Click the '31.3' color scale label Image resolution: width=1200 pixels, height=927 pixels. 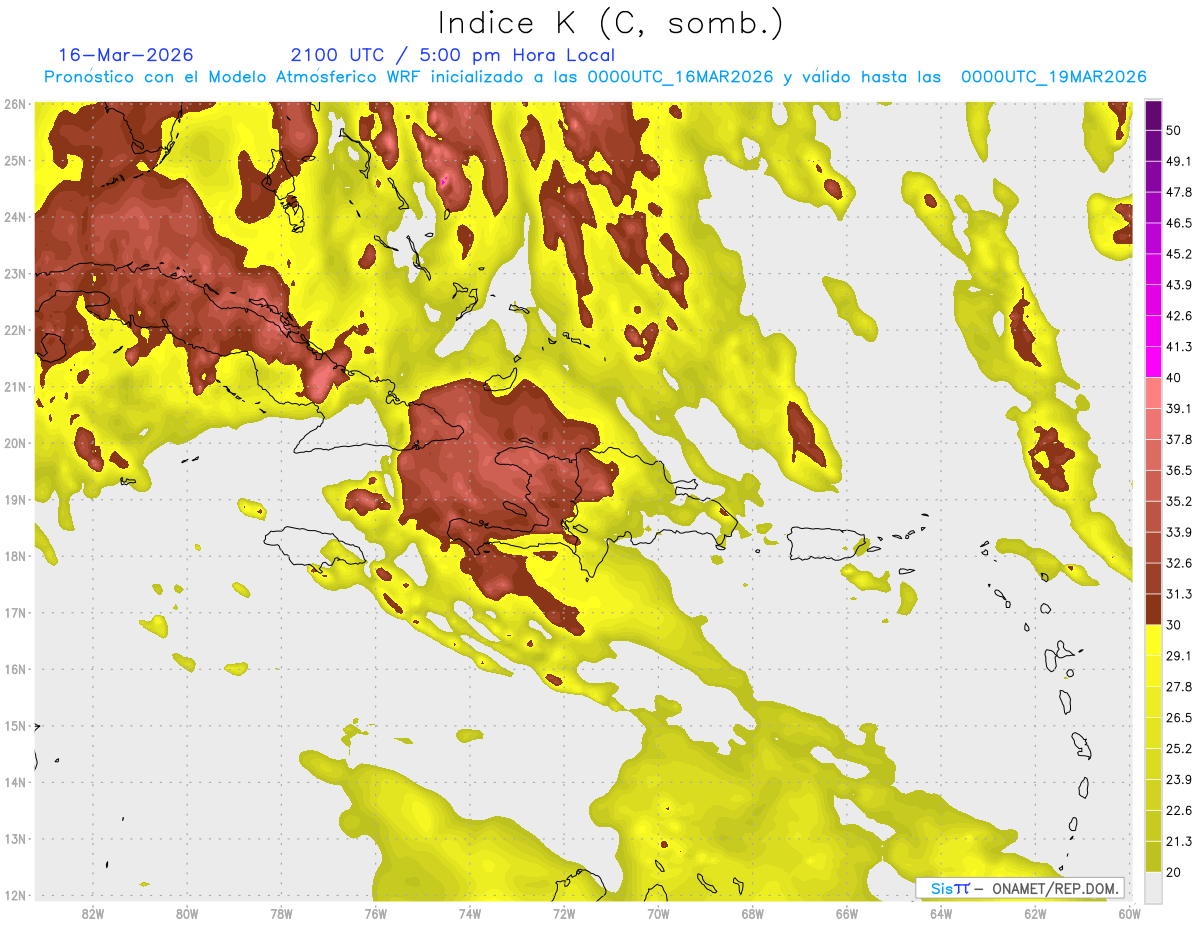tap(1179, 595)
